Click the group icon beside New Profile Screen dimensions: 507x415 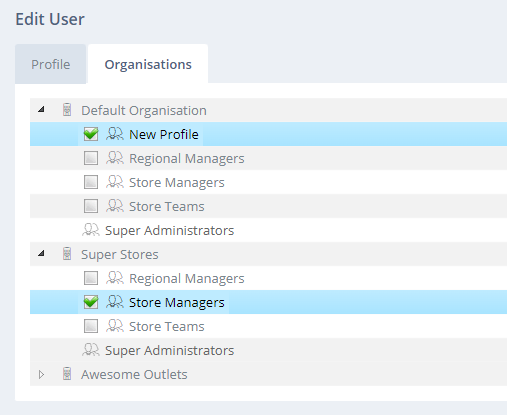[115, 134]
